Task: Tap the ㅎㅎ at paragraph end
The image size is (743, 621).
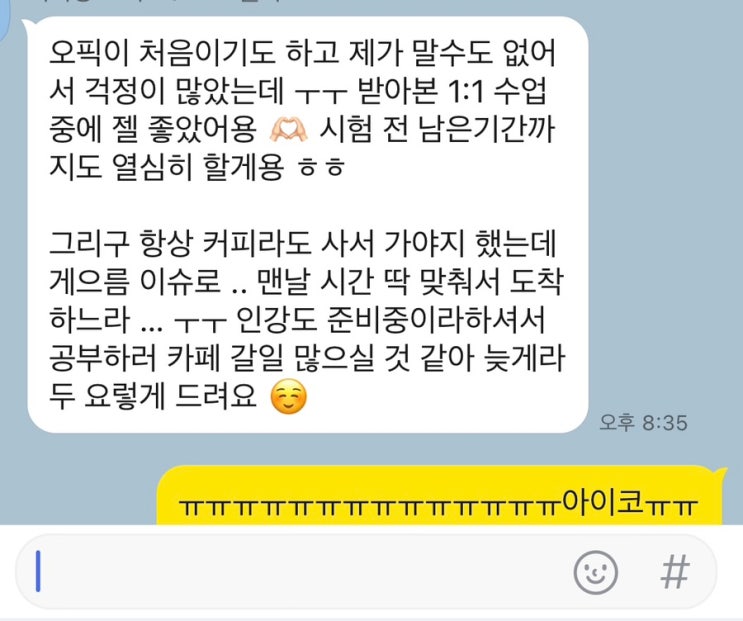Action: 321,168
